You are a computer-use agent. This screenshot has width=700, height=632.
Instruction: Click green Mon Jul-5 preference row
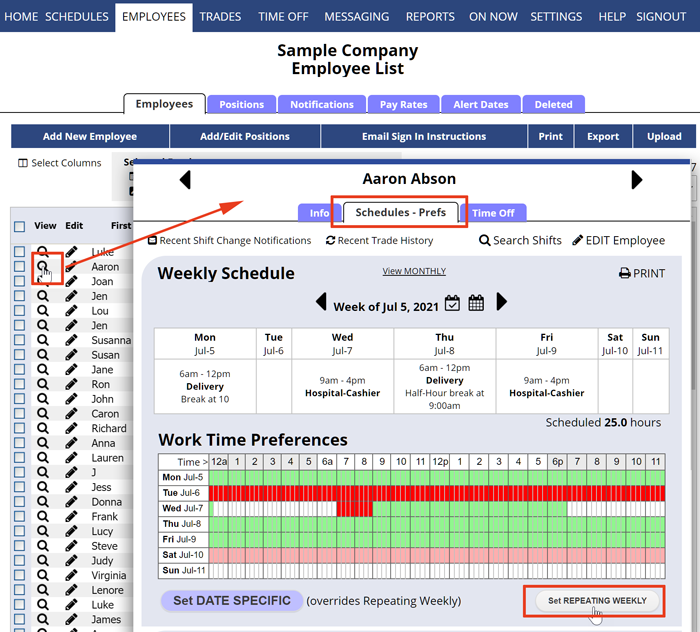click(x=437, y=478)
